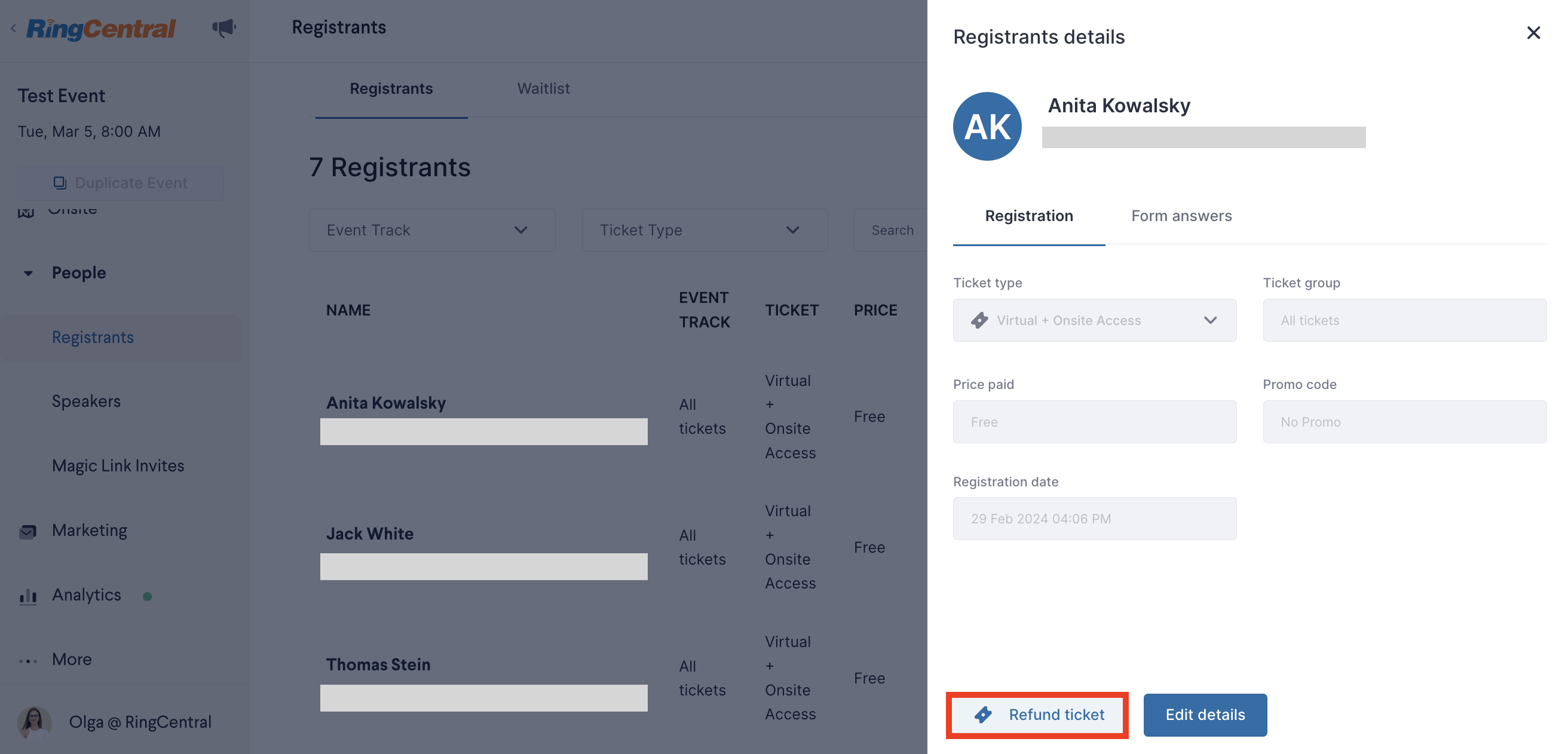The width and height of the screenshot is (1568, 754).
Task: Click the Marketing envelope icon
Action: point(27,531)
